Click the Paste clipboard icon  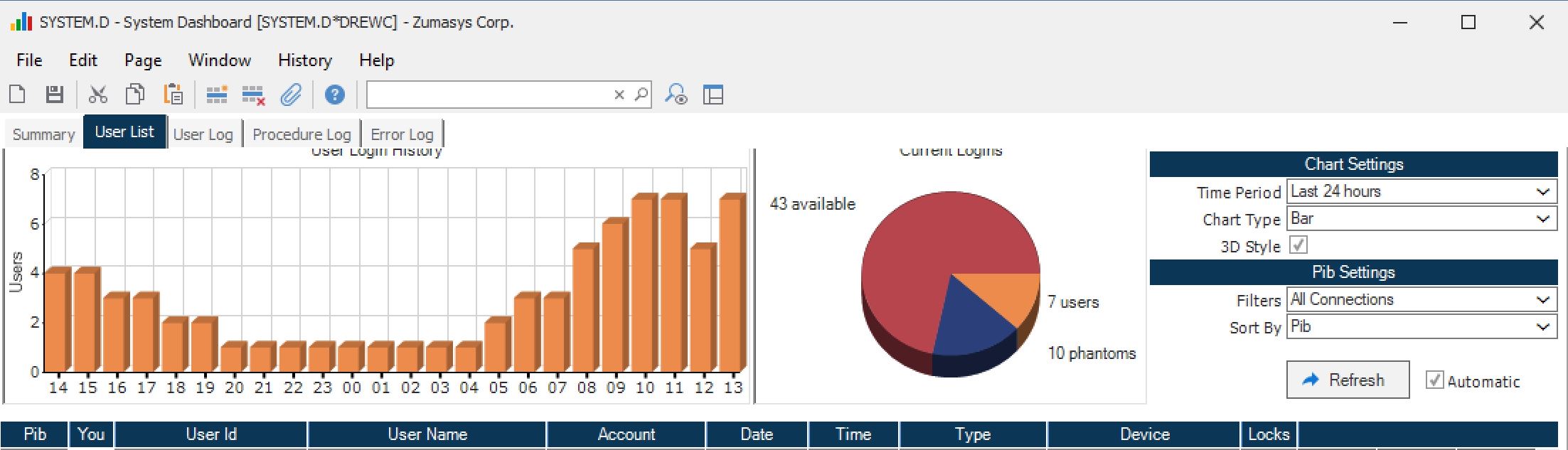pyautogui.click(x=173, y=95)
